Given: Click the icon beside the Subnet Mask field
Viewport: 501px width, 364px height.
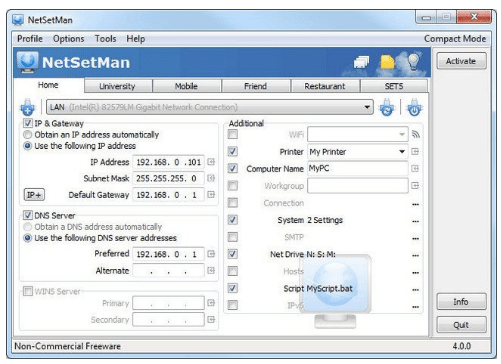Looking at the screenshot, I should (211, 178).
